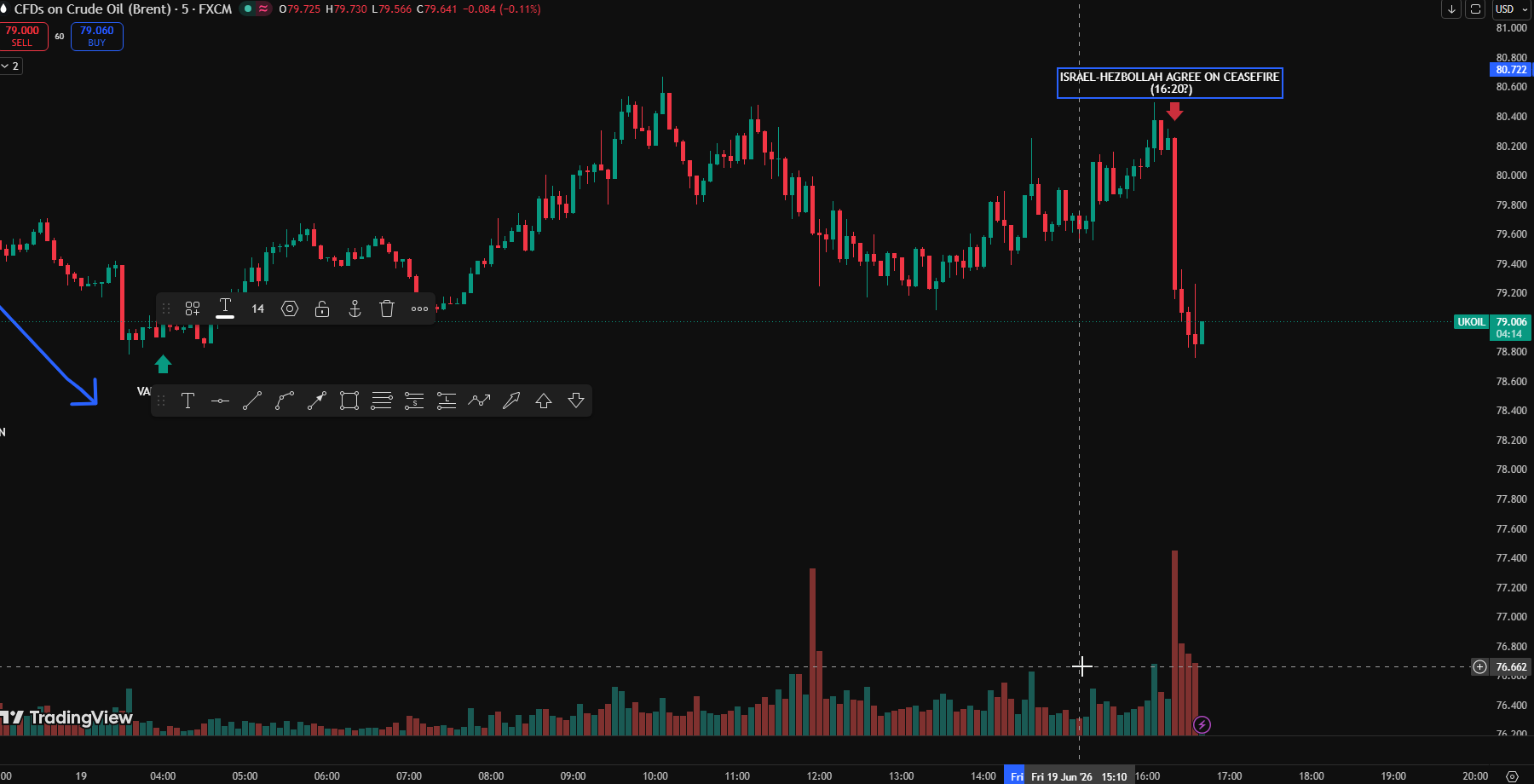The image size is (1534, 784).
Task: Open the font size 14 selector
Action: [x=258, y=308]
